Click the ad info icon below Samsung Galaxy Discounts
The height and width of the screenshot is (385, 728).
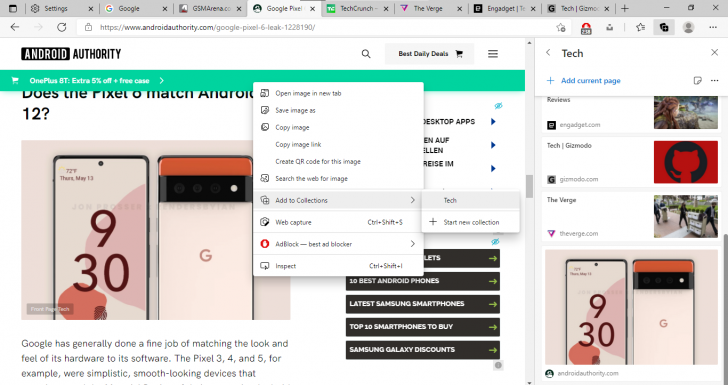coord(498,365)
